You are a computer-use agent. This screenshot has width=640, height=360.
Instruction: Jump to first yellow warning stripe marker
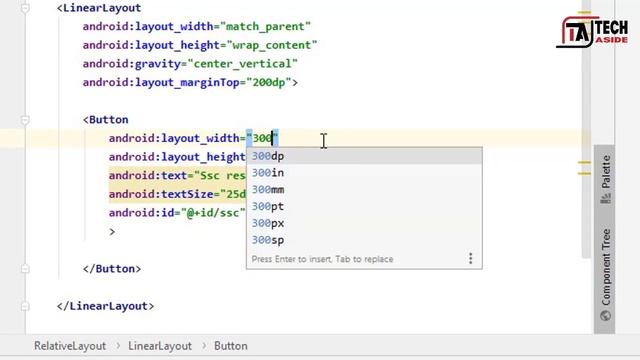[584, 12]
